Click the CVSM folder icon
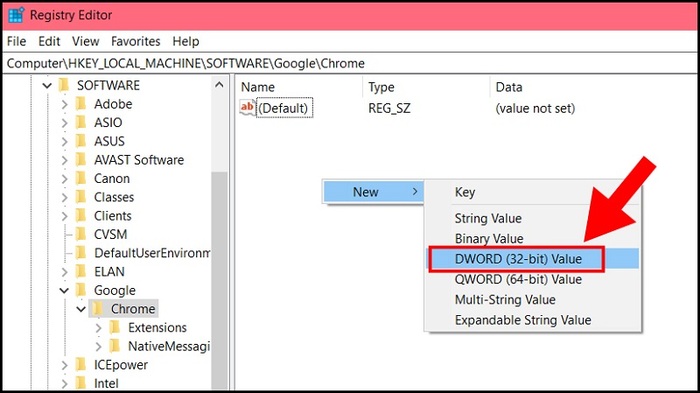700x393 pixels. pyautogui.click(x=81, y=234)
